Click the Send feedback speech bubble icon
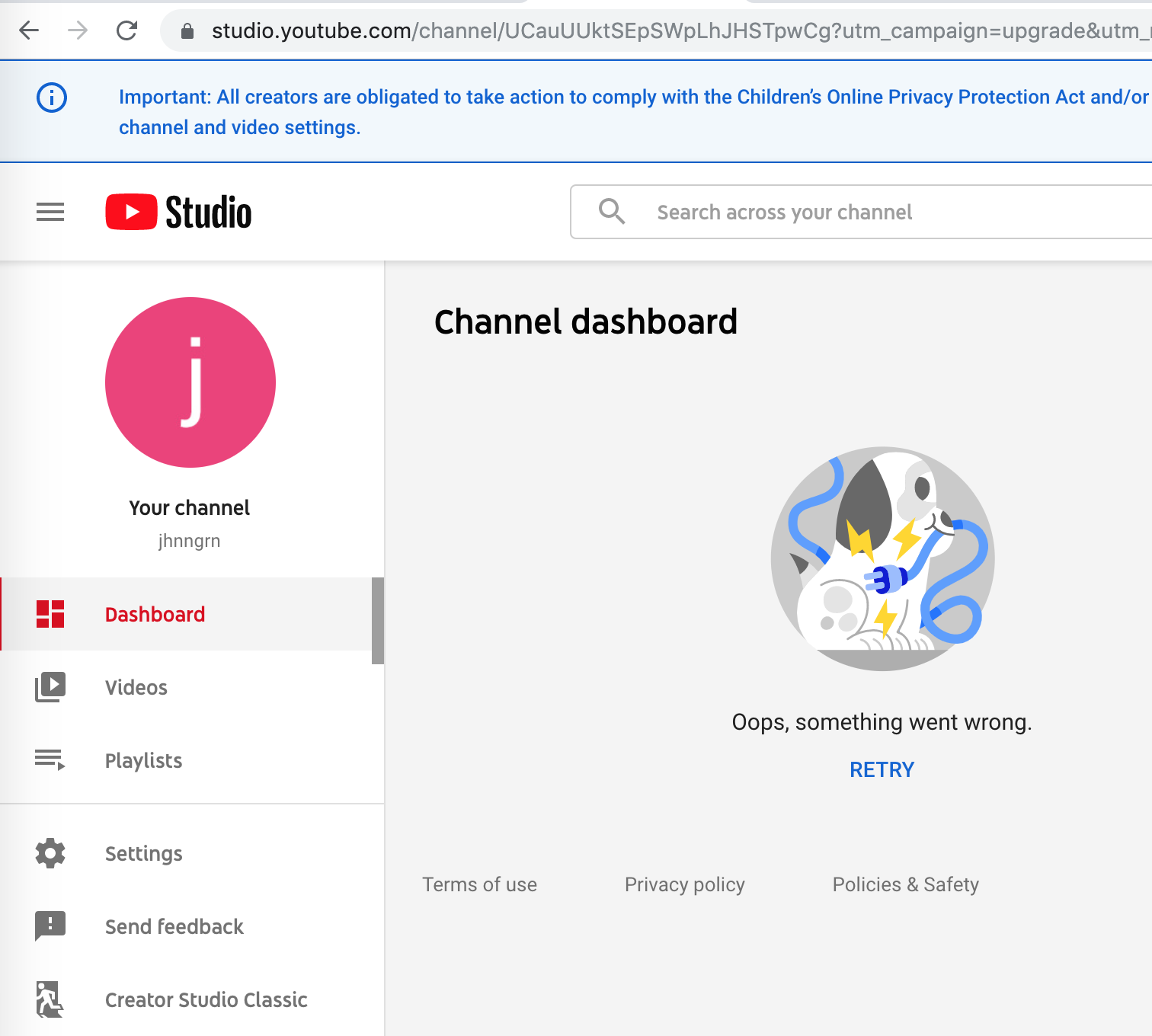Screen dimensions: 1152x1036 pyautogui.click(x=50, y=926)
